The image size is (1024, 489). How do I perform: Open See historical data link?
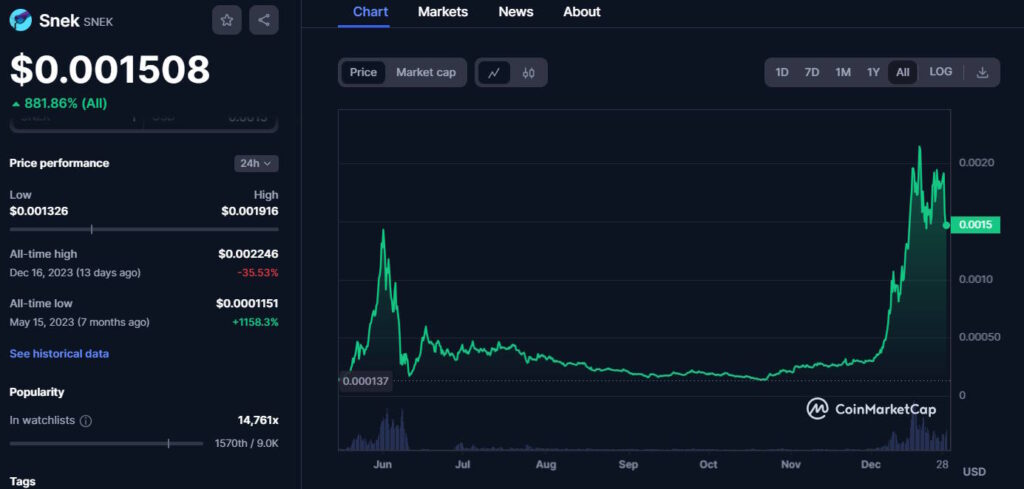point(59,354)
